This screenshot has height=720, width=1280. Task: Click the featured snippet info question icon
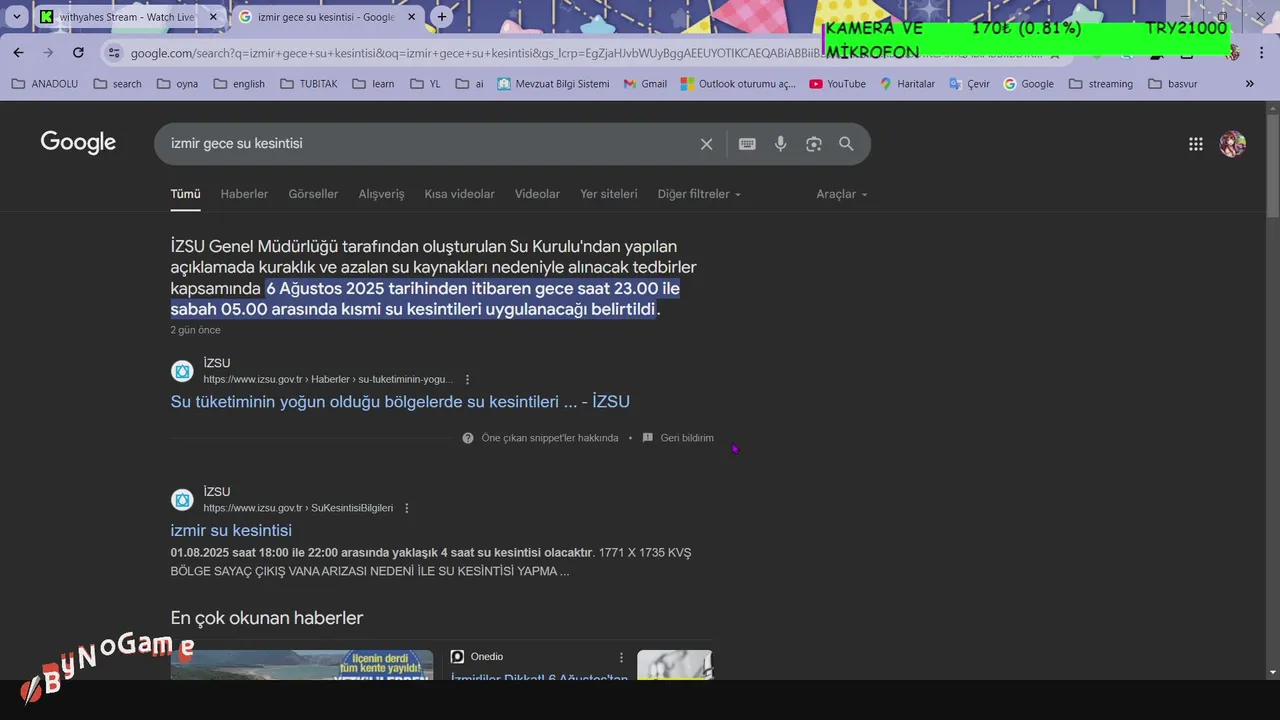click(468, 438)
